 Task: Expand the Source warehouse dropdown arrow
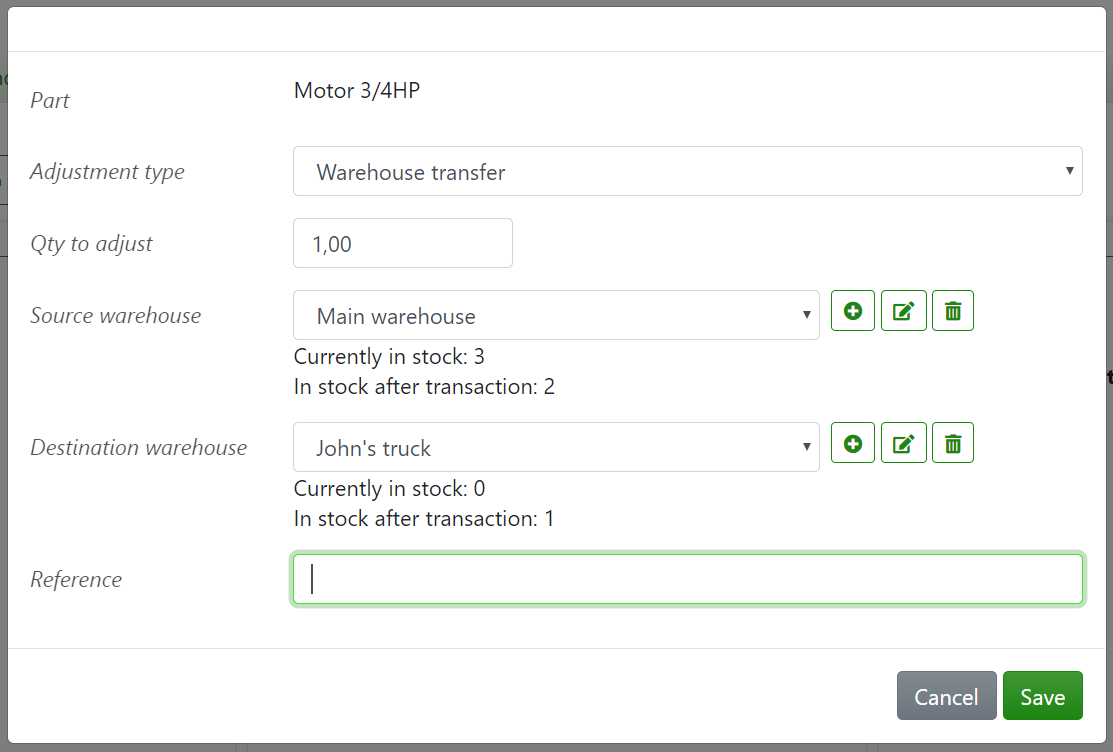[807, 314]
